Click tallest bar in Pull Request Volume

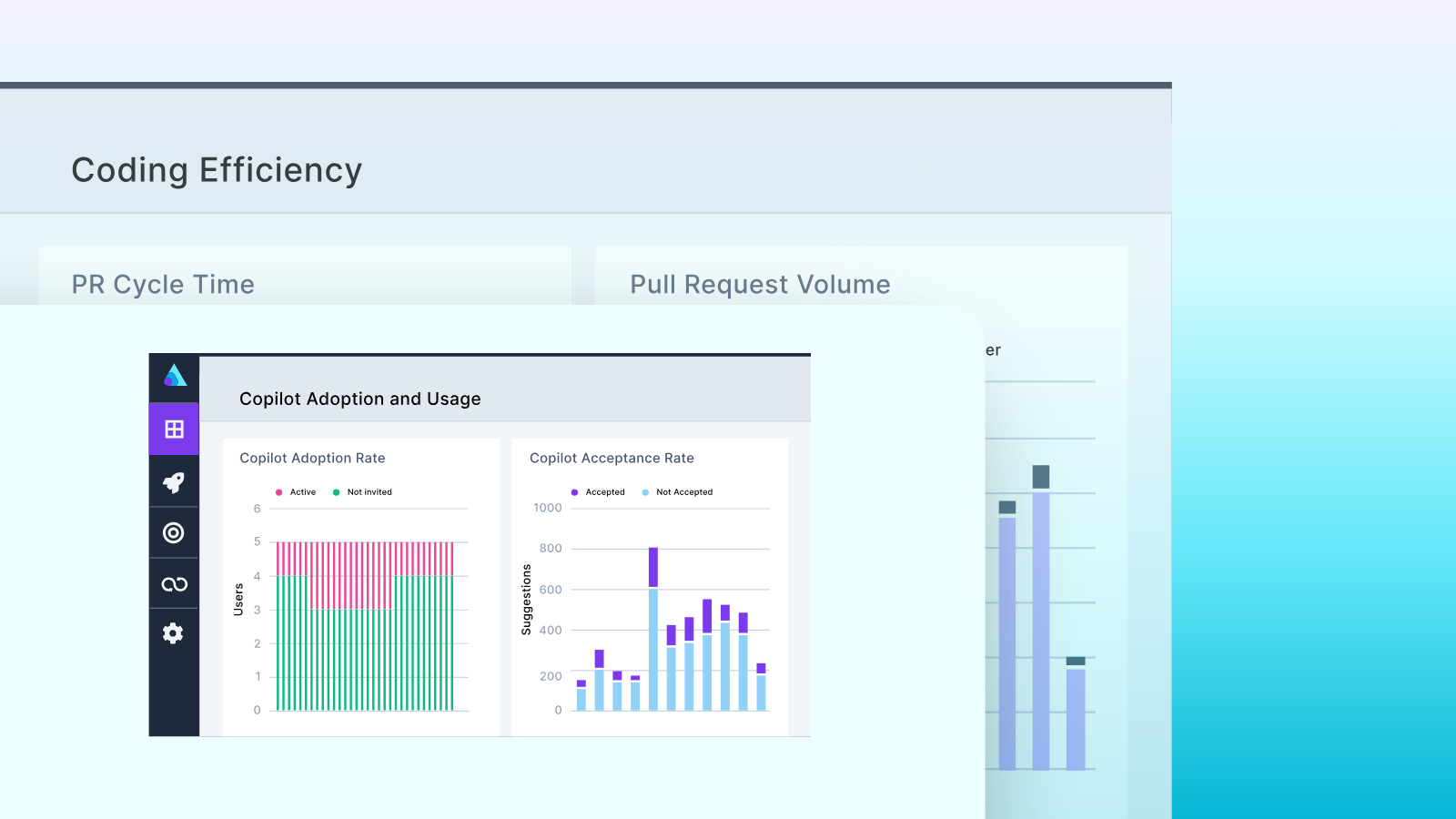coord(1041,628)
